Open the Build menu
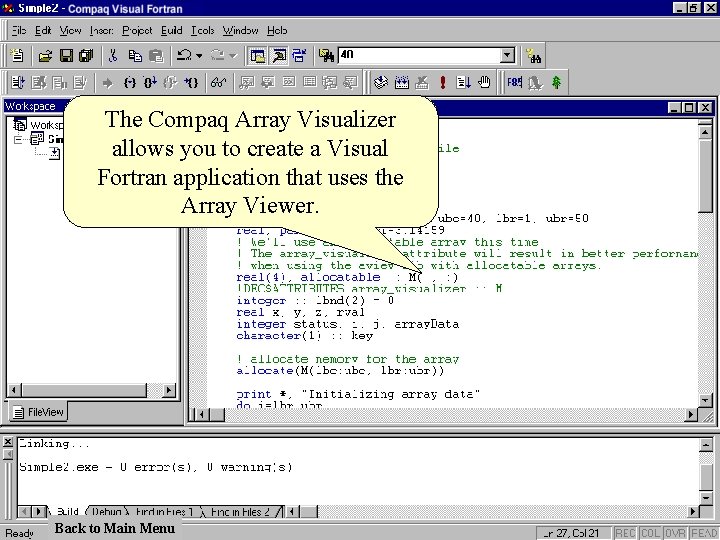 coord(172,30)
